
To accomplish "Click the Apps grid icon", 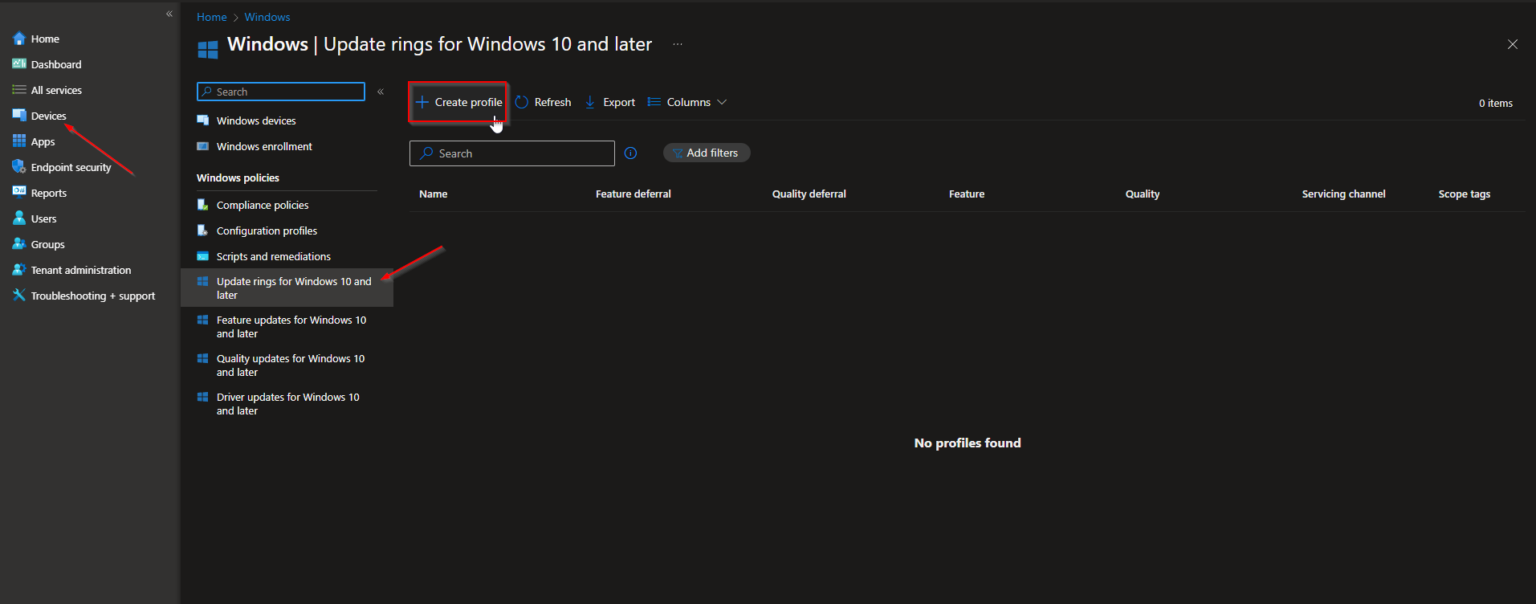I will pos(19,142).
